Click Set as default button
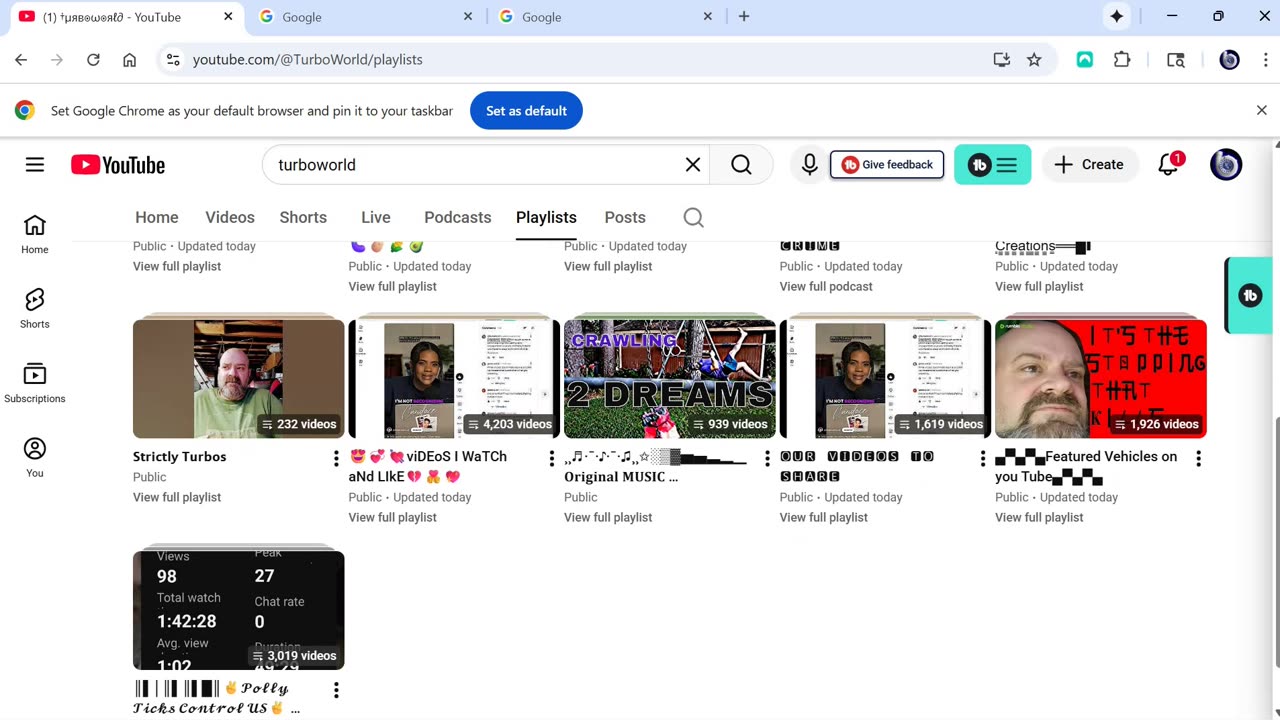Screen dimensions: 1280x720 [526, 110]
